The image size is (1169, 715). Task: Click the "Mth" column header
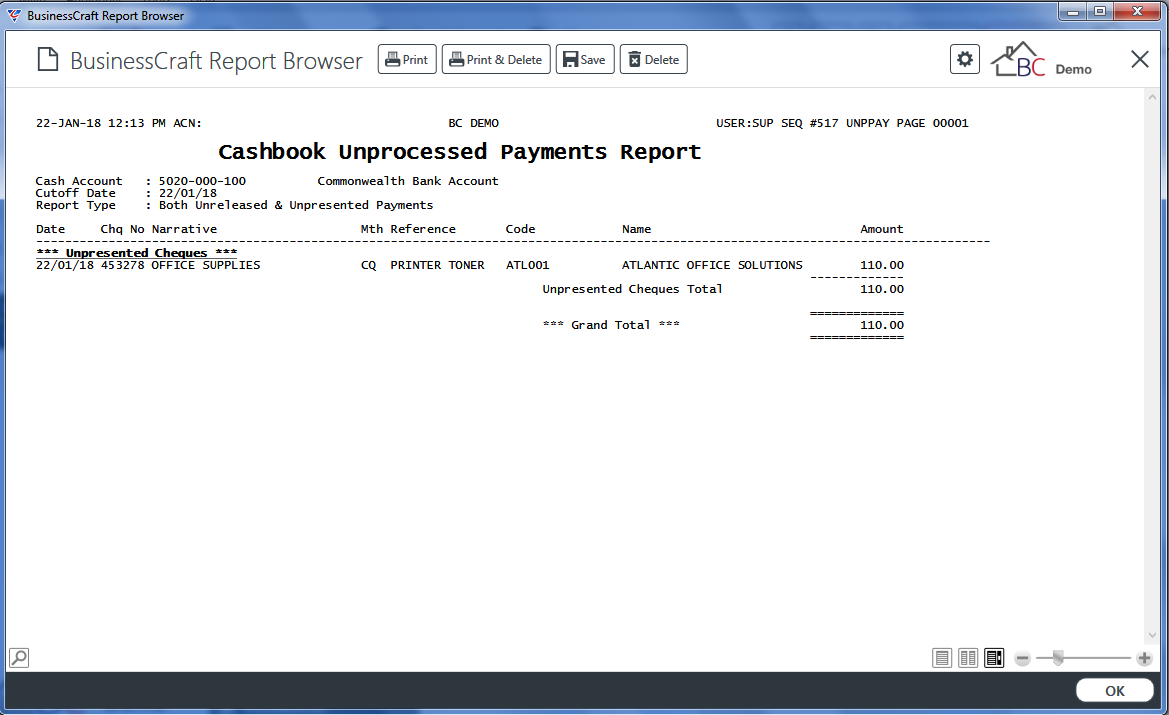[371, 229]
